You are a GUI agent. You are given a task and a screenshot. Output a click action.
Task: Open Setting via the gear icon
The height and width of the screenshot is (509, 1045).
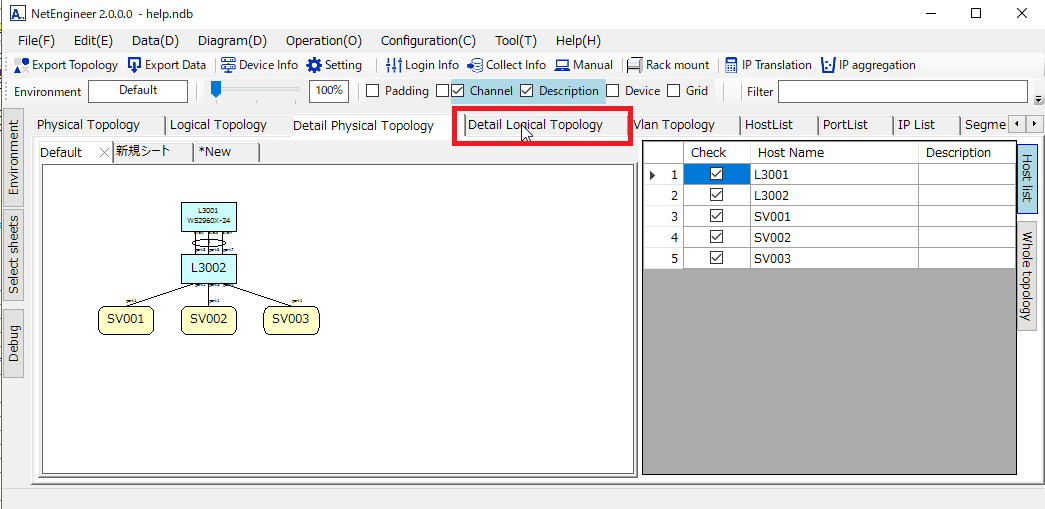coord(314,65)
